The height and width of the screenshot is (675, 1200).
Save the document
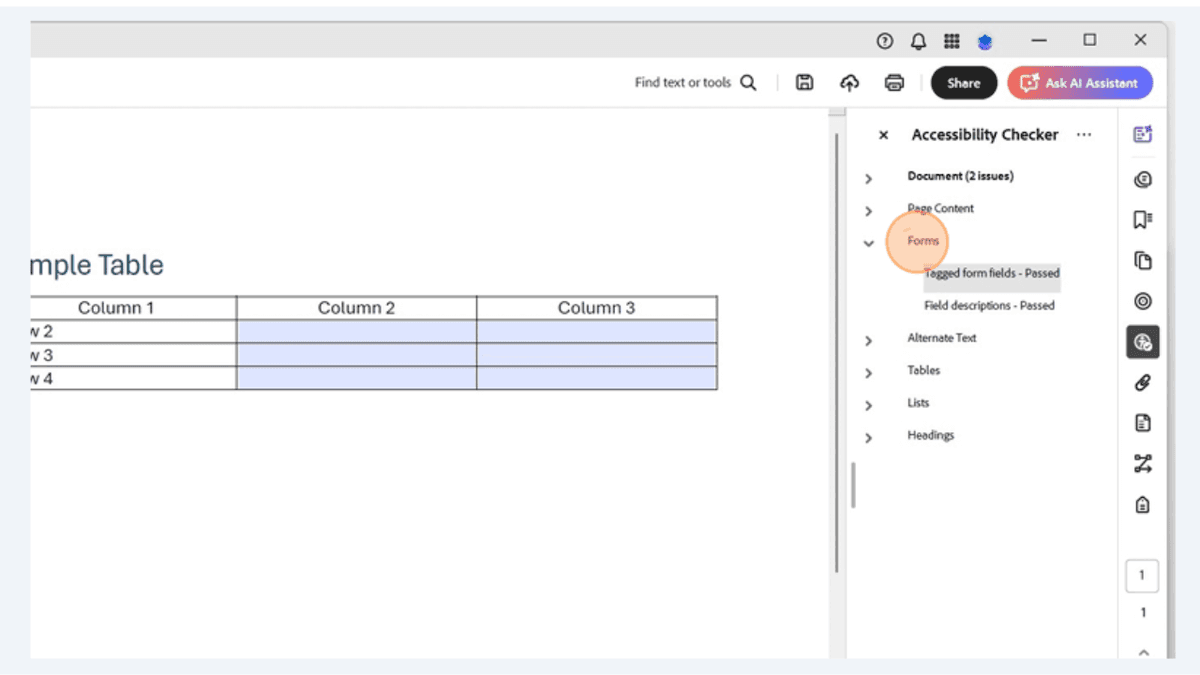pos(804,82)
